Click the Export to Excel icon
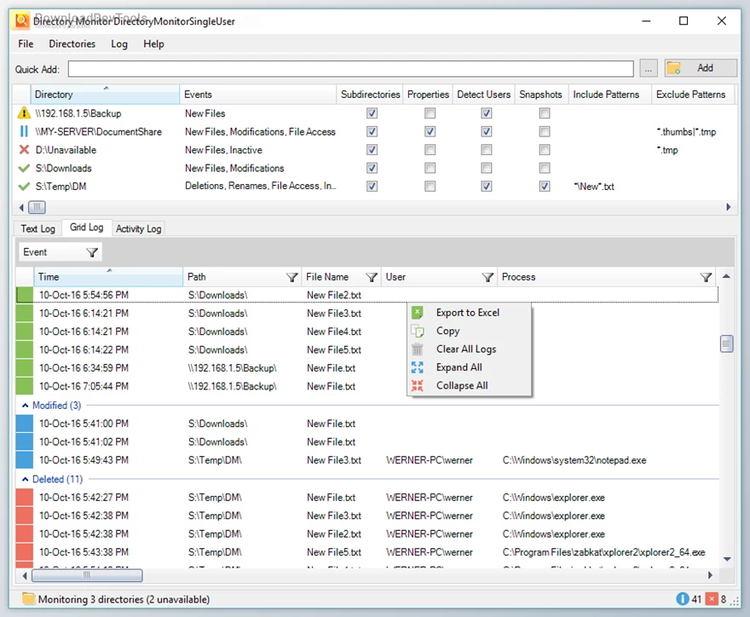This screenshot has width=750, height=617. point(418,313)
